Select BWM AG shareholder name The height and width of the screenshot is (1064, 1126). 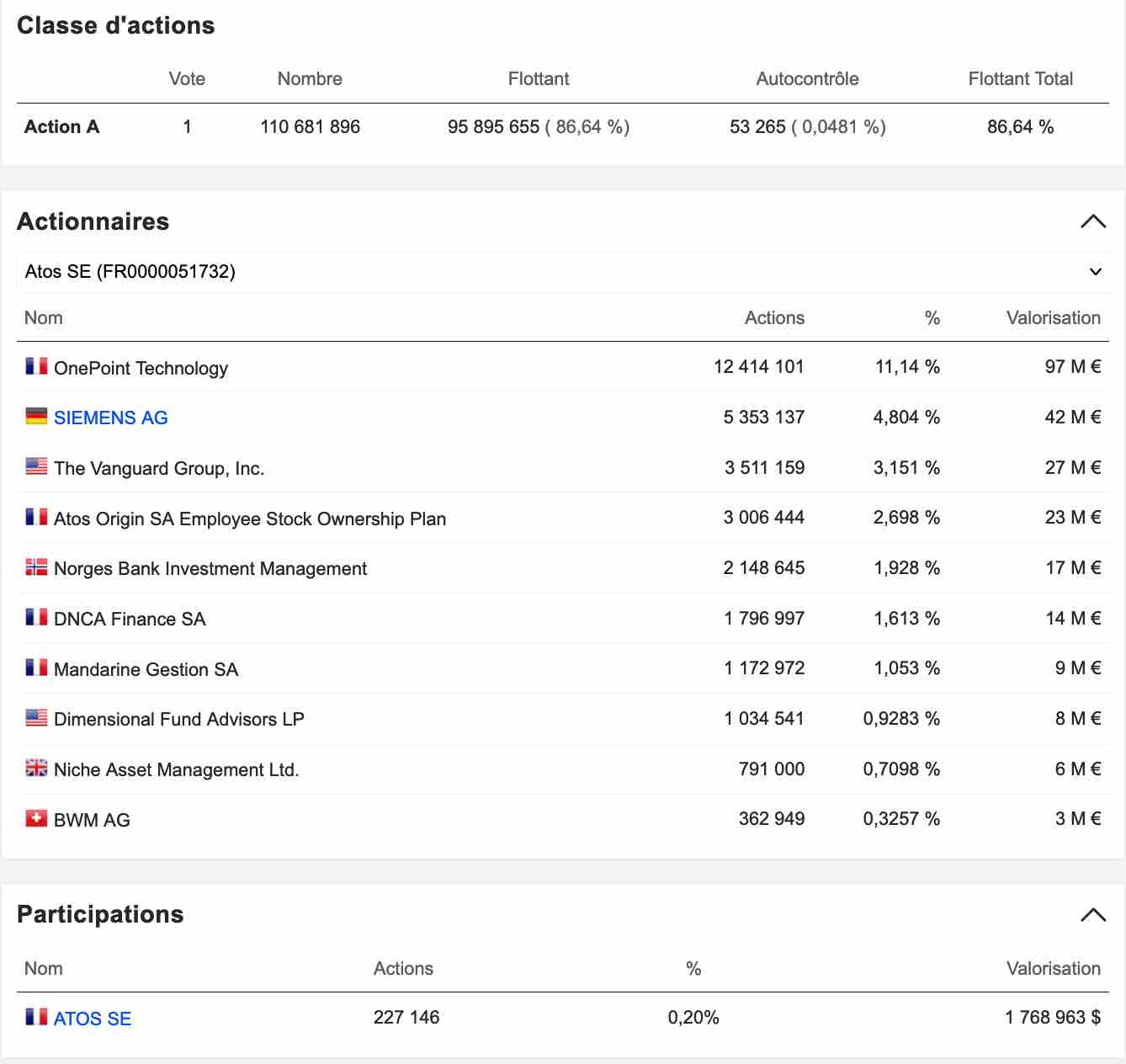92,820
